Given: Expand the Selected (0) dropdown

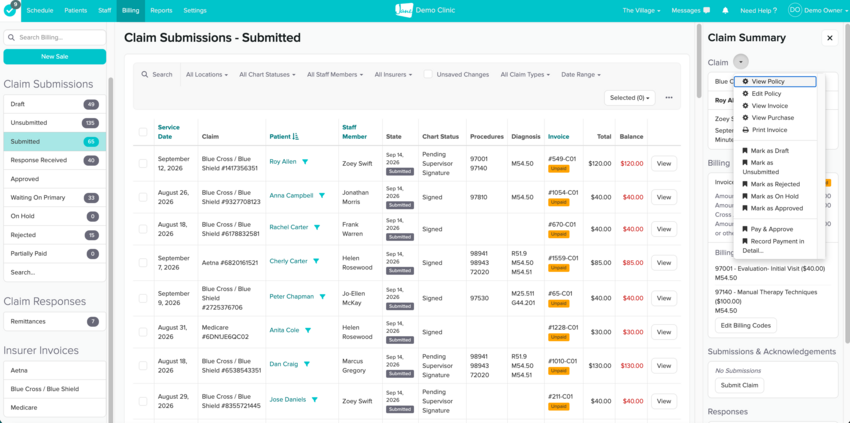Looking at the screenshot, I should [629, 98].
